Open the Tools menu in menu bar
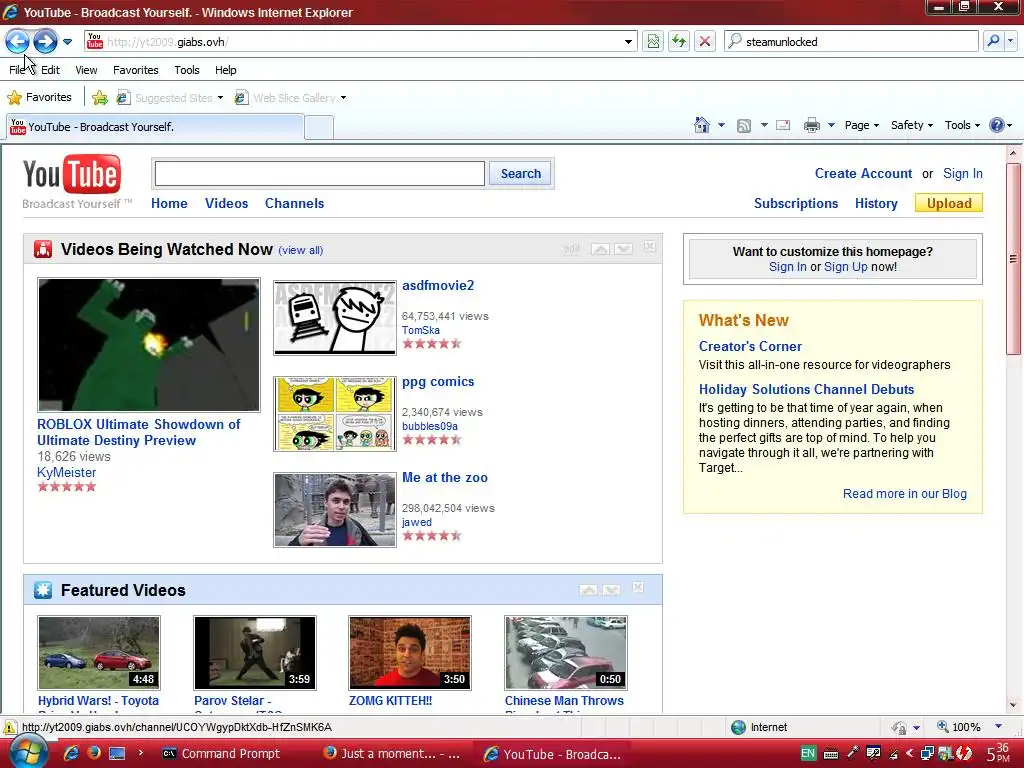Viewport: 1024px width, 768px height. [187, 70]
